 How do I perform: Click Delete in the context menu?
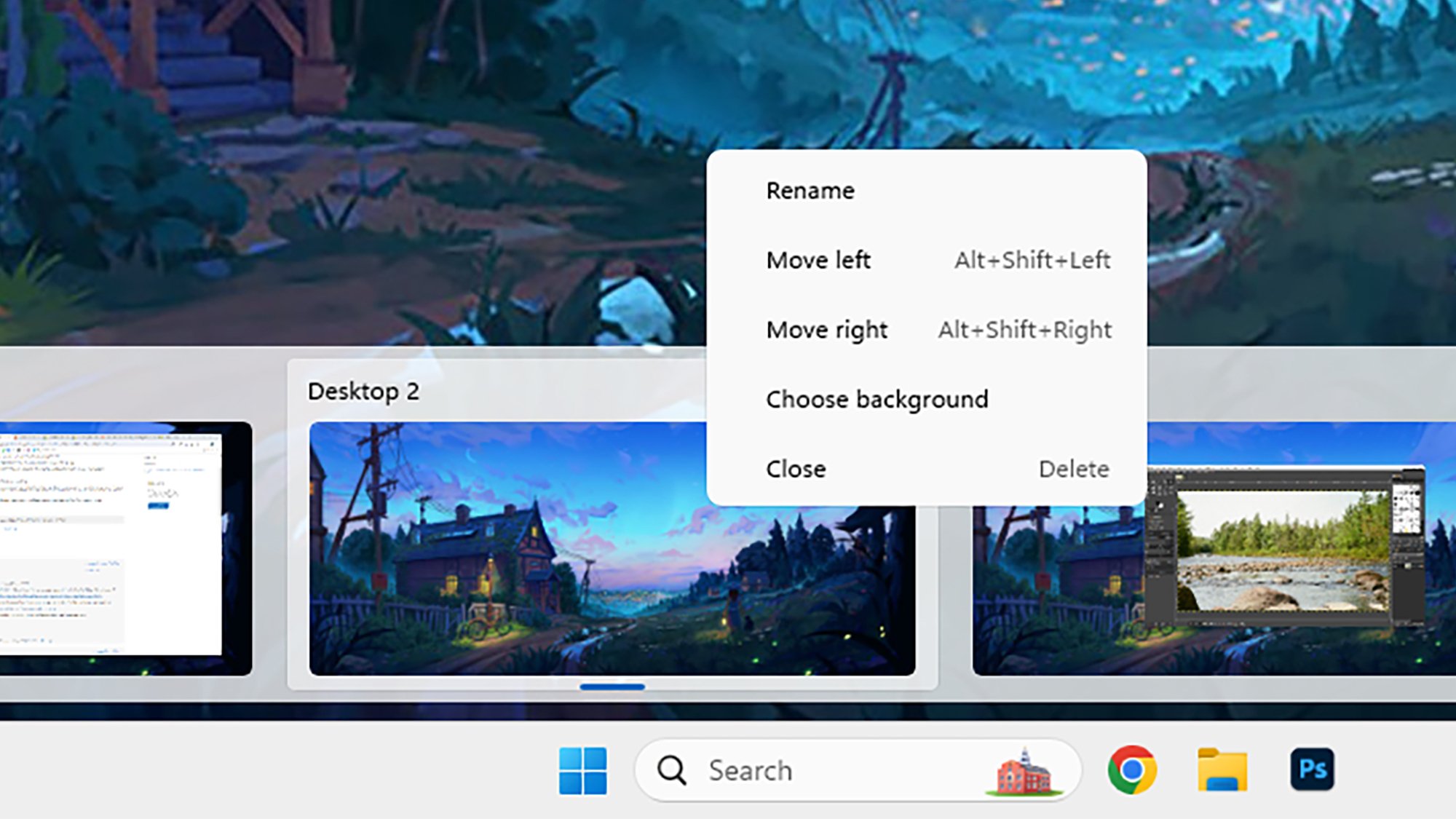pos(1073,468)
